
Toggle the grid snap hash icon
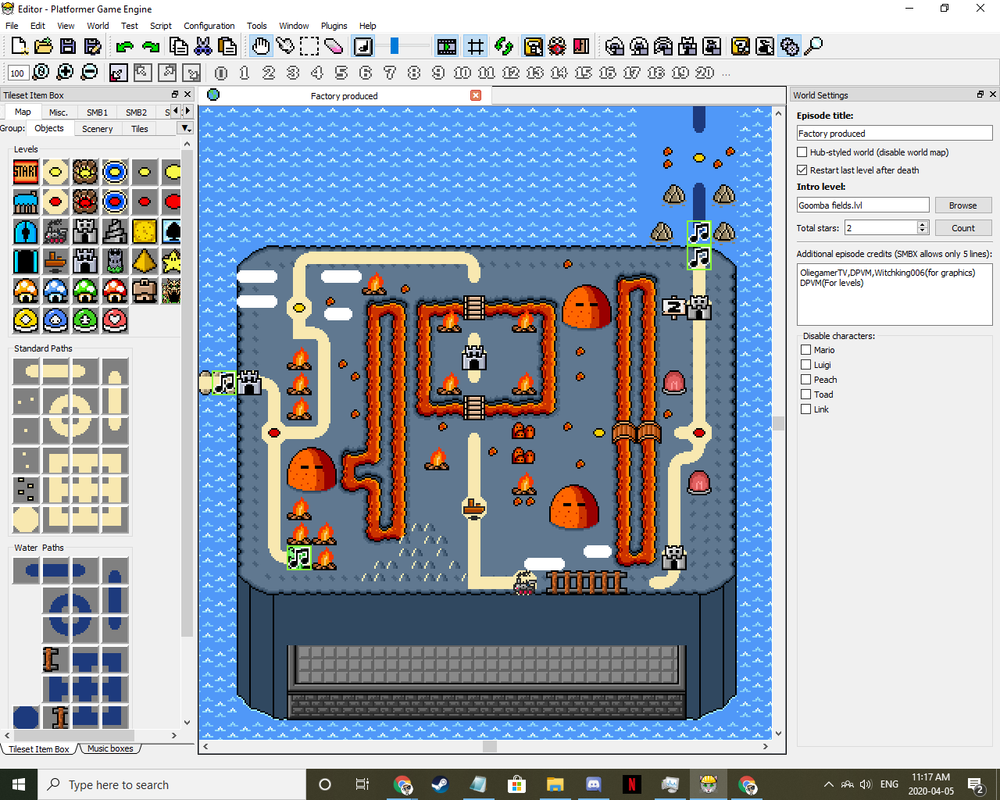point(476,46)
